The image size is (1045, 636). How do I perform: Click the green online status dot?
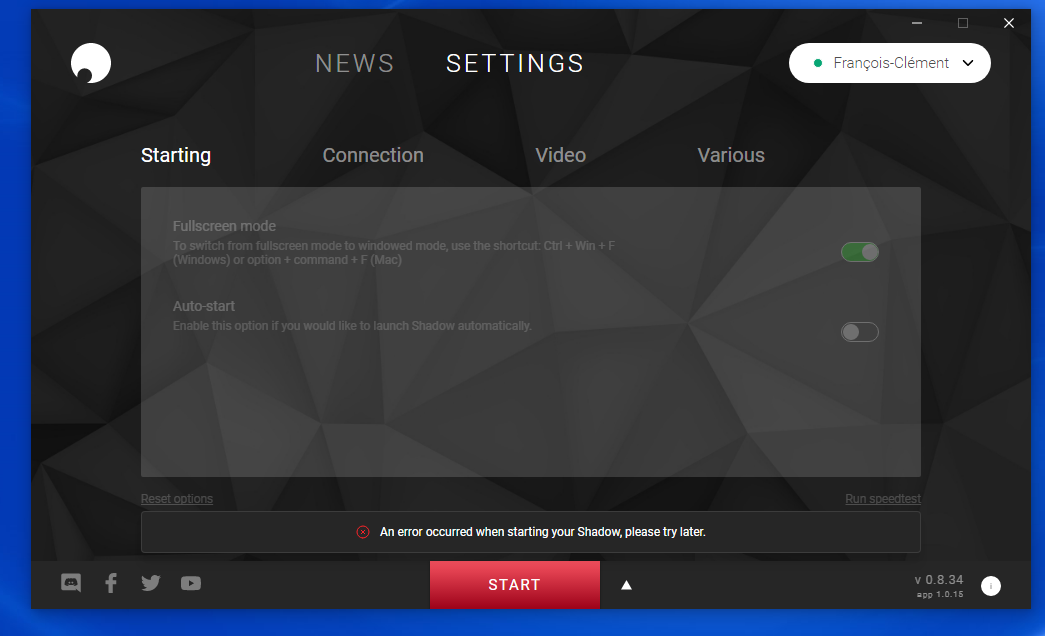click(x=819, y=63)
